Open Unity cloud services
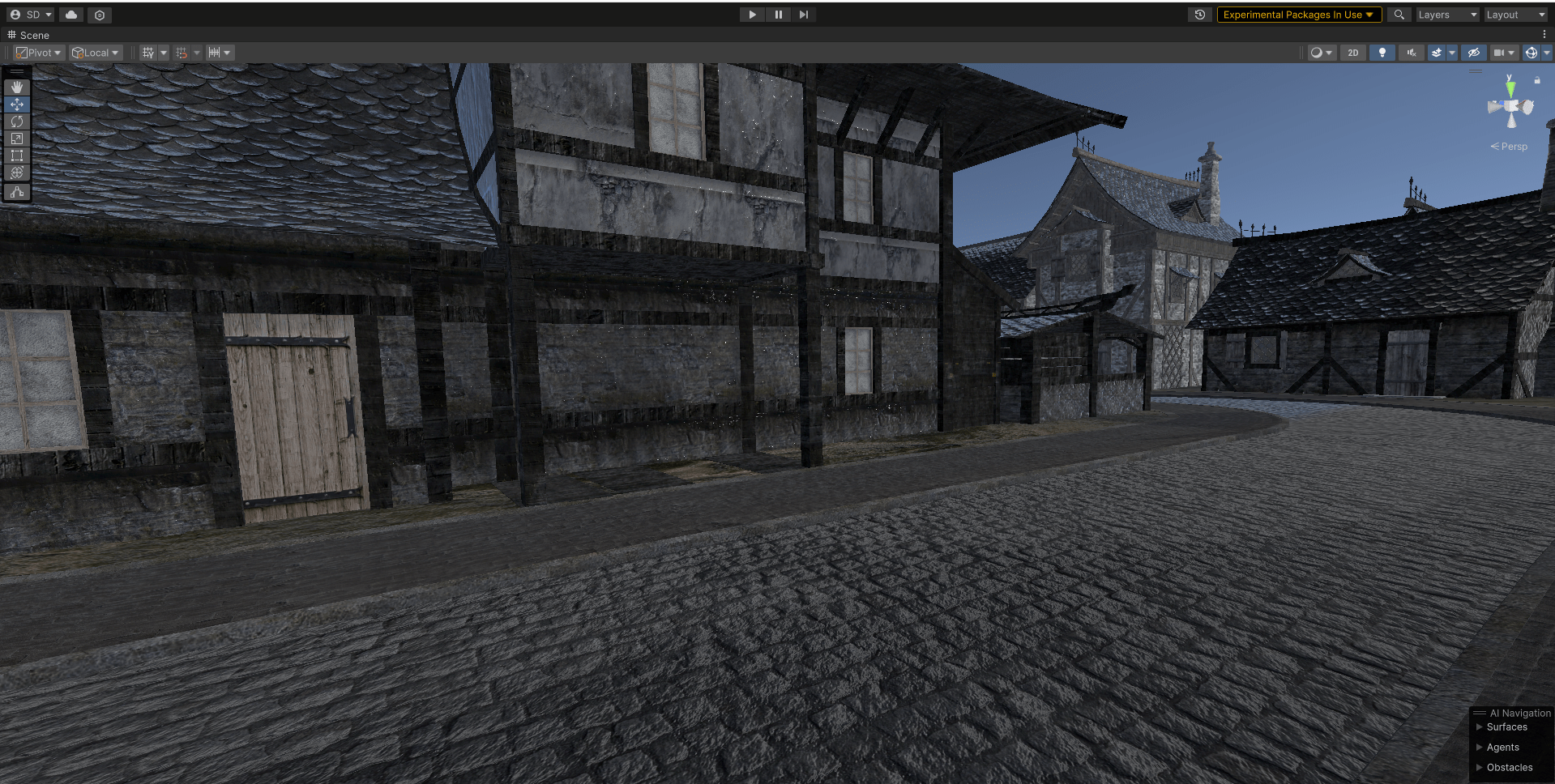The image size is (1555, 784). (x=71, y=15)
